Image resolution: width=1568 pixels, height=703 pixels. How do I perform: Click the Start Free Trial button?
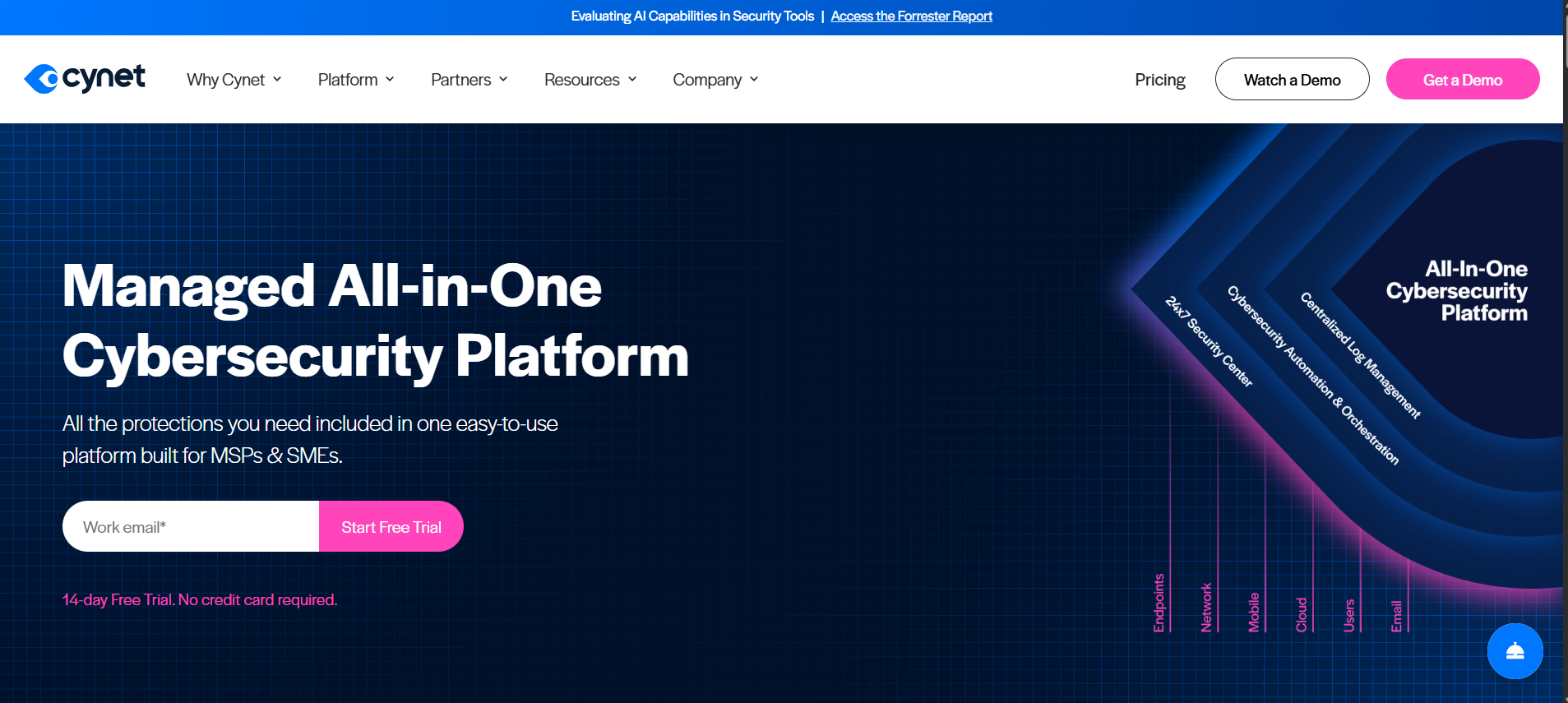tap(391, 527)
